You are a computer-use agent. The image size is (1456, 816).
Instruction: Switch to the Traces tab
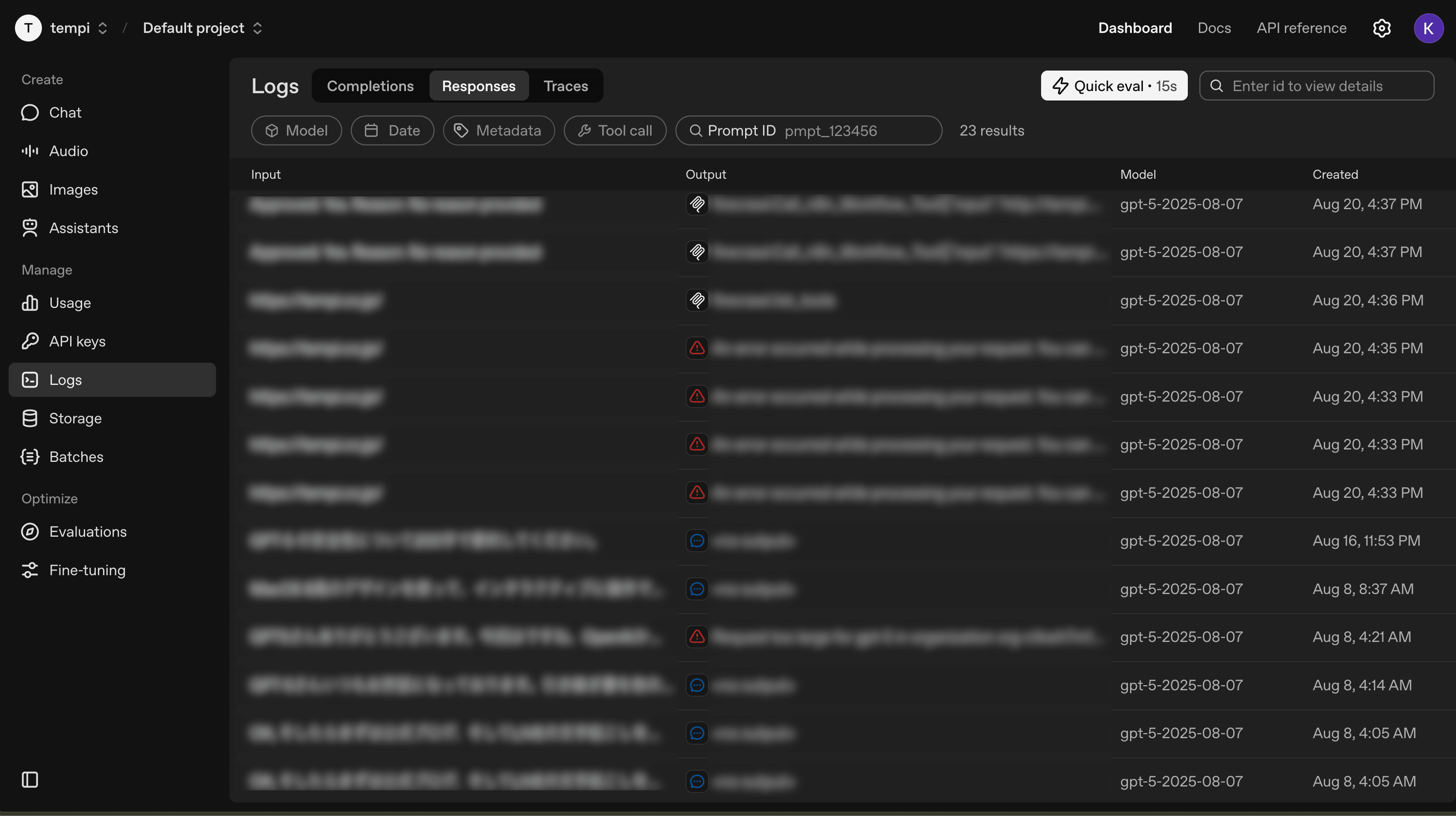(x=565, y=86)
